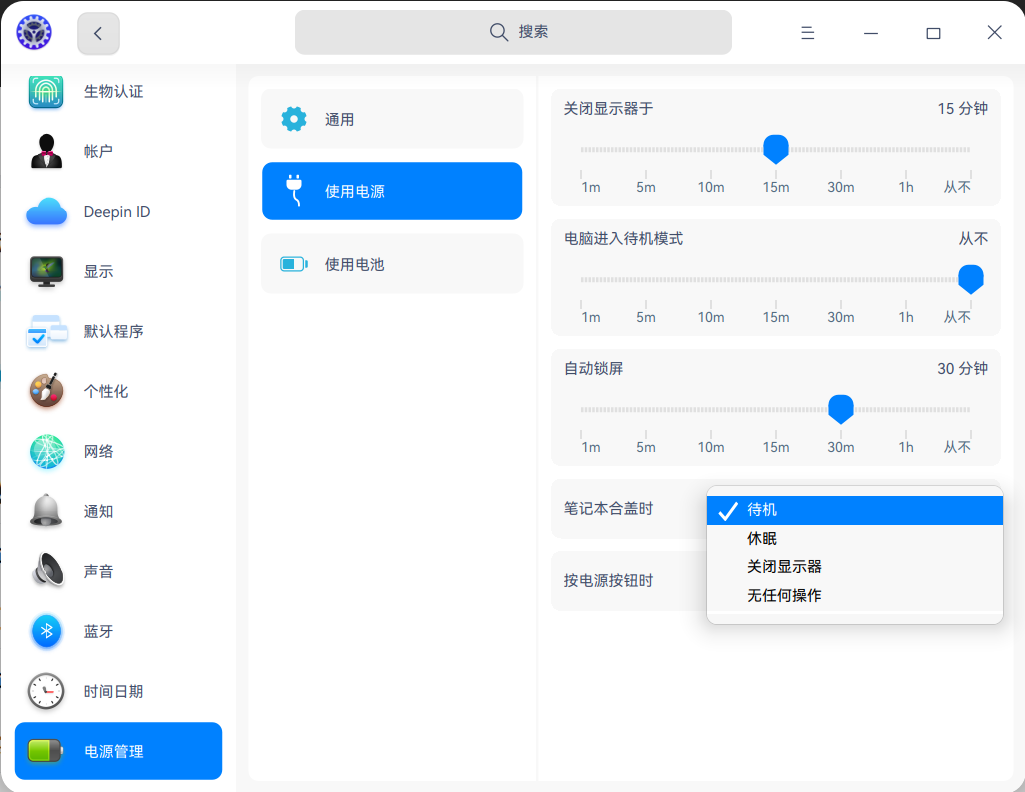
Task: Click the 帐户 label in sidebar
Action: (98, 152)
